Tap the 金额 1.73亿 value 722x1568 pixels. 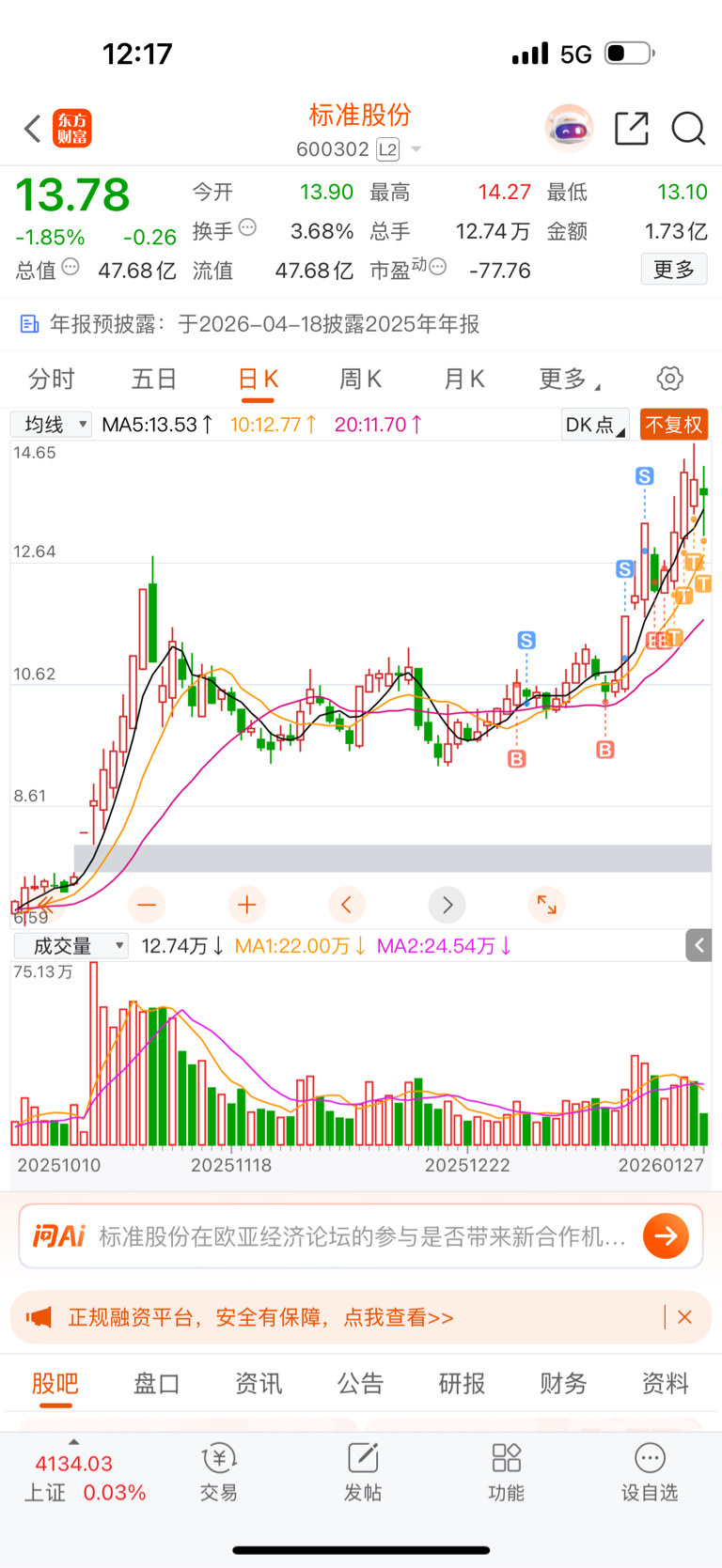click(676, 231)
